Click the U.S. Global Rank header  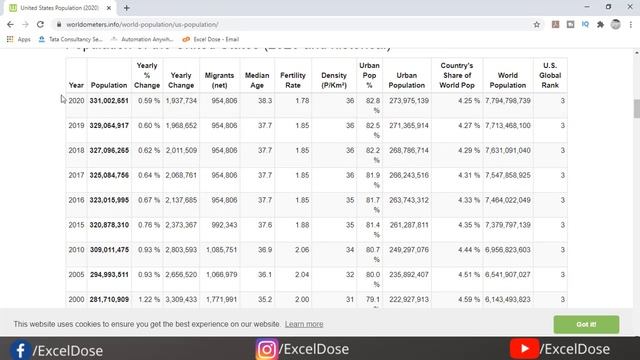[550, 75]
